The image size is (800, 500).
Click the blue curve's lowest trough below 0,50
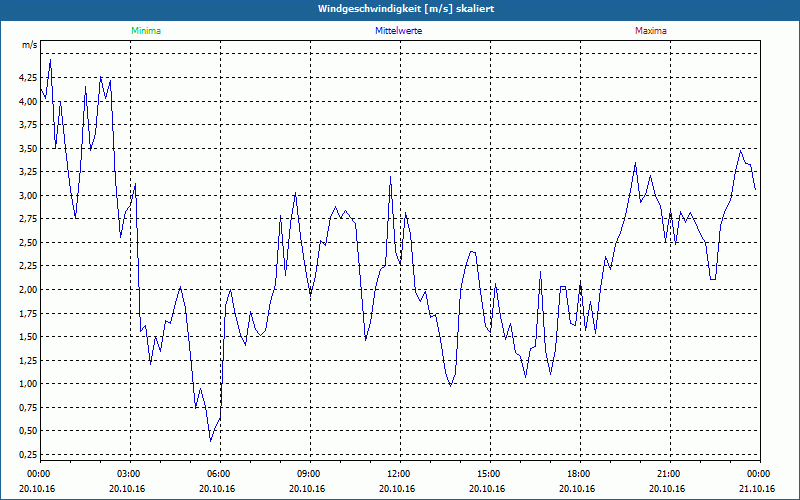[x=210, y=441]
